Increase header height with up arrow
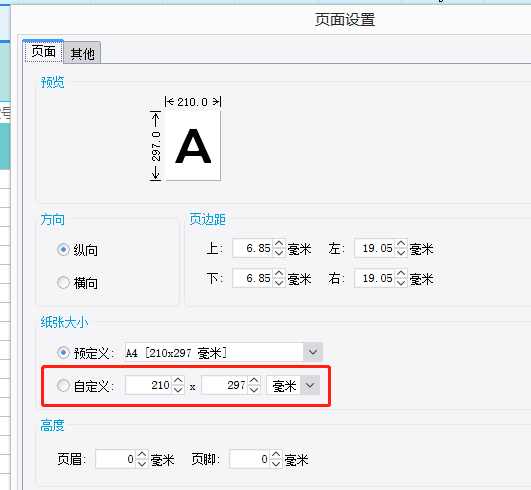Viewport: 531px width, 490px height. pos(142,455)
